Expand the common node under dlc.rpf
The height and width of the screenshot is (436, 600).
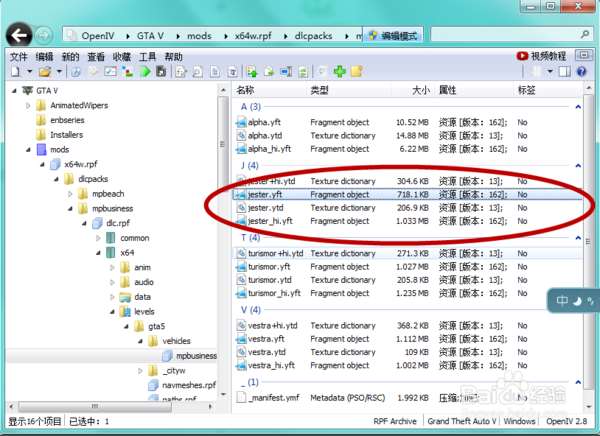(x=98, y=238)
